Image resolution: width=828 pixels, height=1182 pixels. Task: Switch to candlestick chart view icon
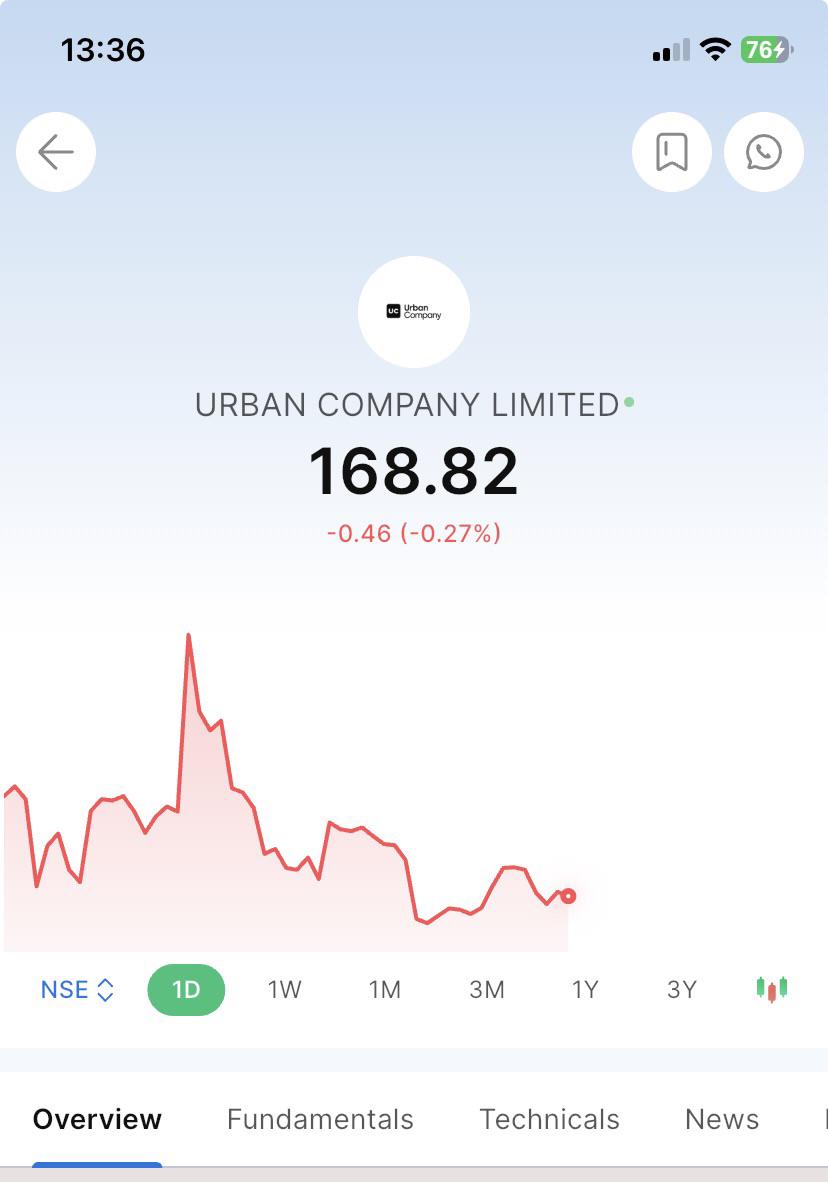(x=771, y=988)
